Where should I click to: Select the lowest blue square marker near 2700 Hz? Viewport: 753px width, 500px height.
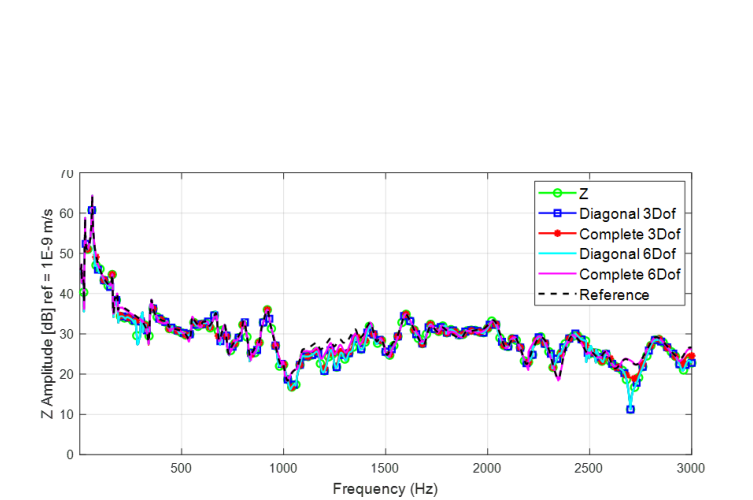tap(630, 409)
